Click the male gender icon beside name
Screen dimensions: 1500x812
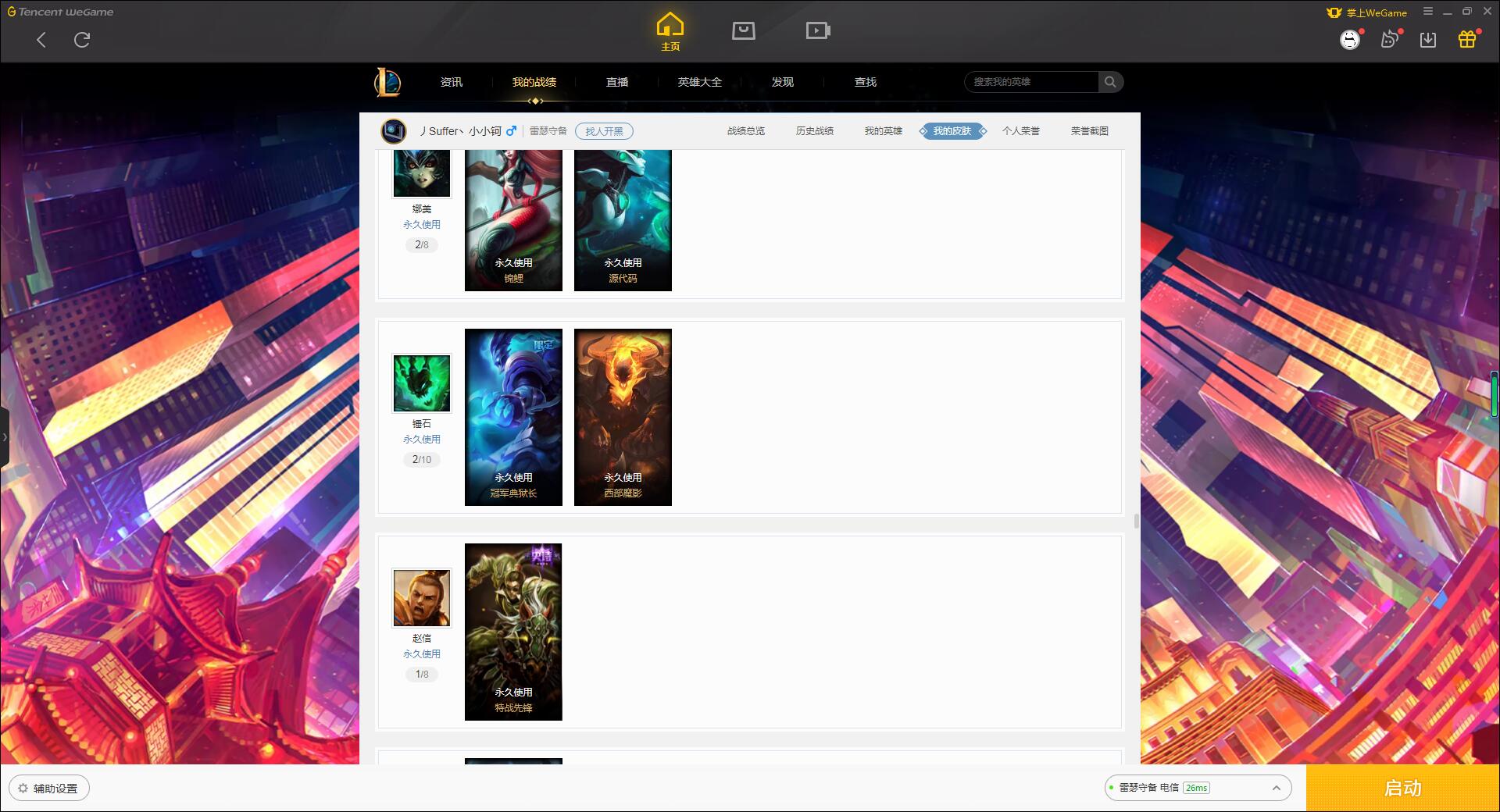tap(512, 131)
